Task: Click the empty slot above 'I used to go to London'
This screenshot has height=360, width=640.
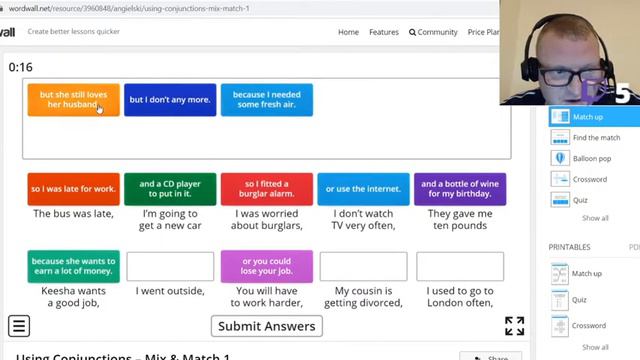Action: [460, 267]
